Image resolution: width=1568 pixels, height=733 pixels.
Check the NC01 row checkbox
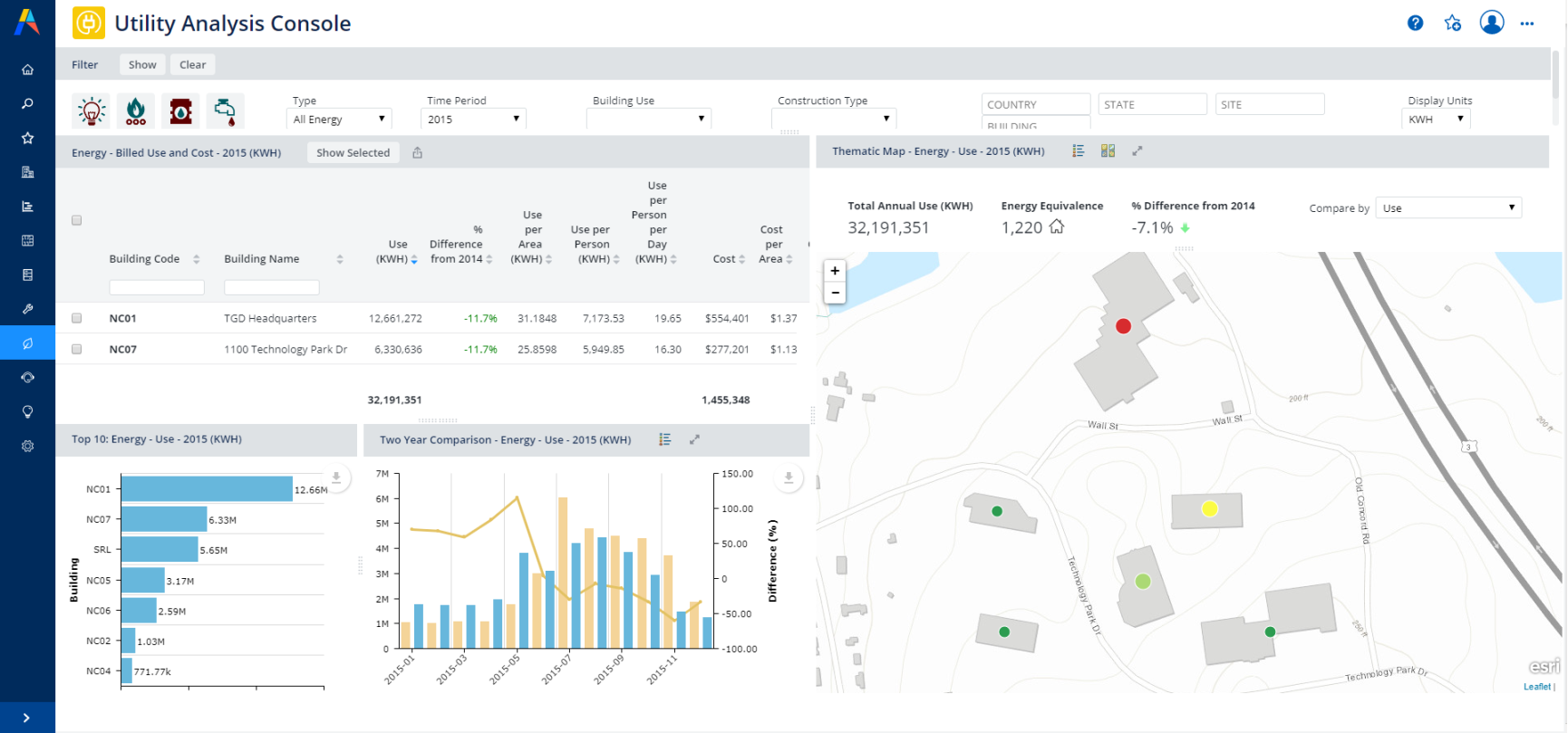click(77, 318)
